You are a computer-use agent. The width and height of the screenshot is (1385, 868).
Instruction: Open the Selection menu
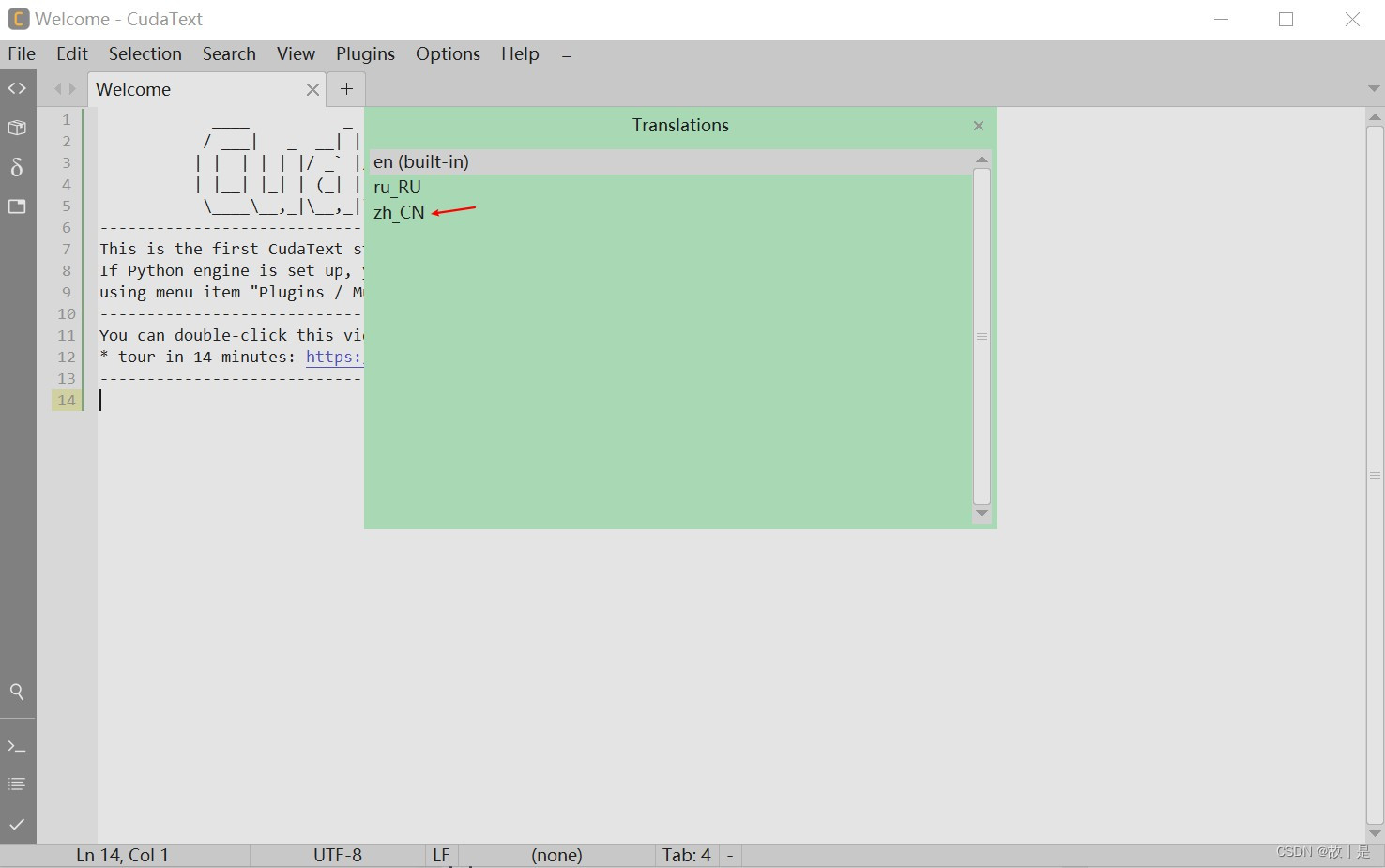[x=145, y=54]
